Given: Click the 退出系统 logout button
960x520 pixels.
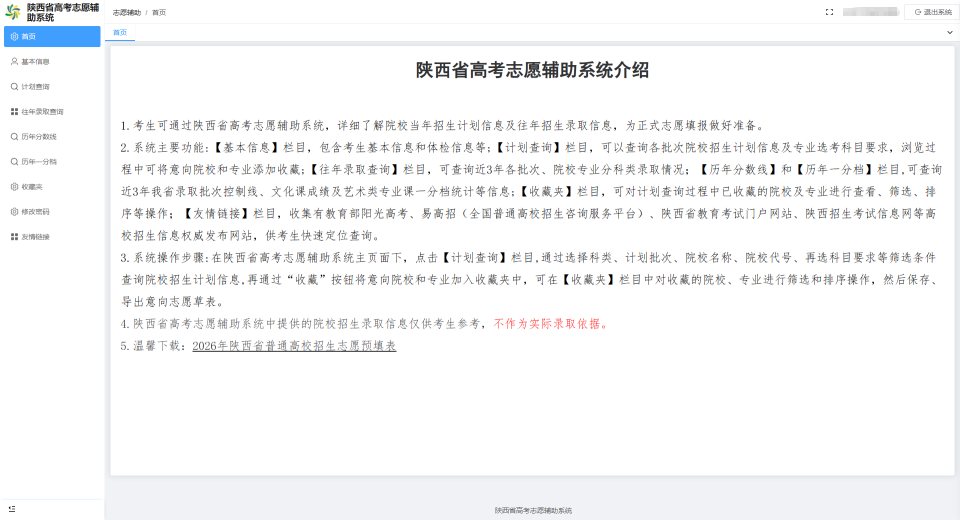Looking at the screenshot, I should pyautogui.click(x=932, y=12).
